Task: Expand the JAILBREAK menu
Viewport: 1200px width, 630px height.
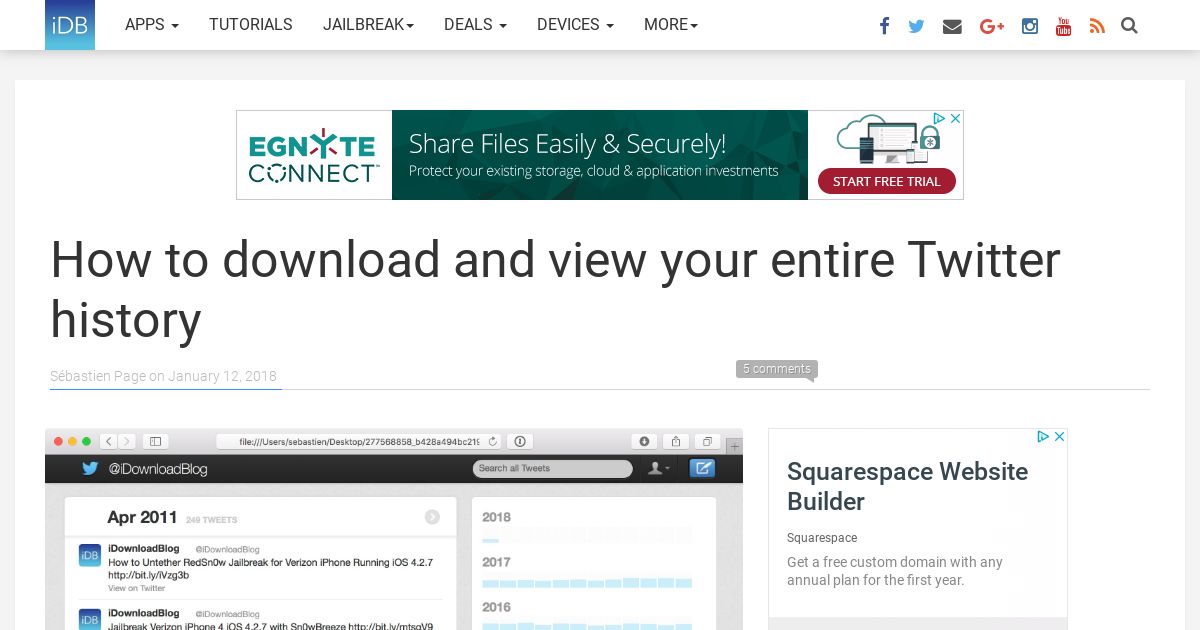Action: coord(368,25)
